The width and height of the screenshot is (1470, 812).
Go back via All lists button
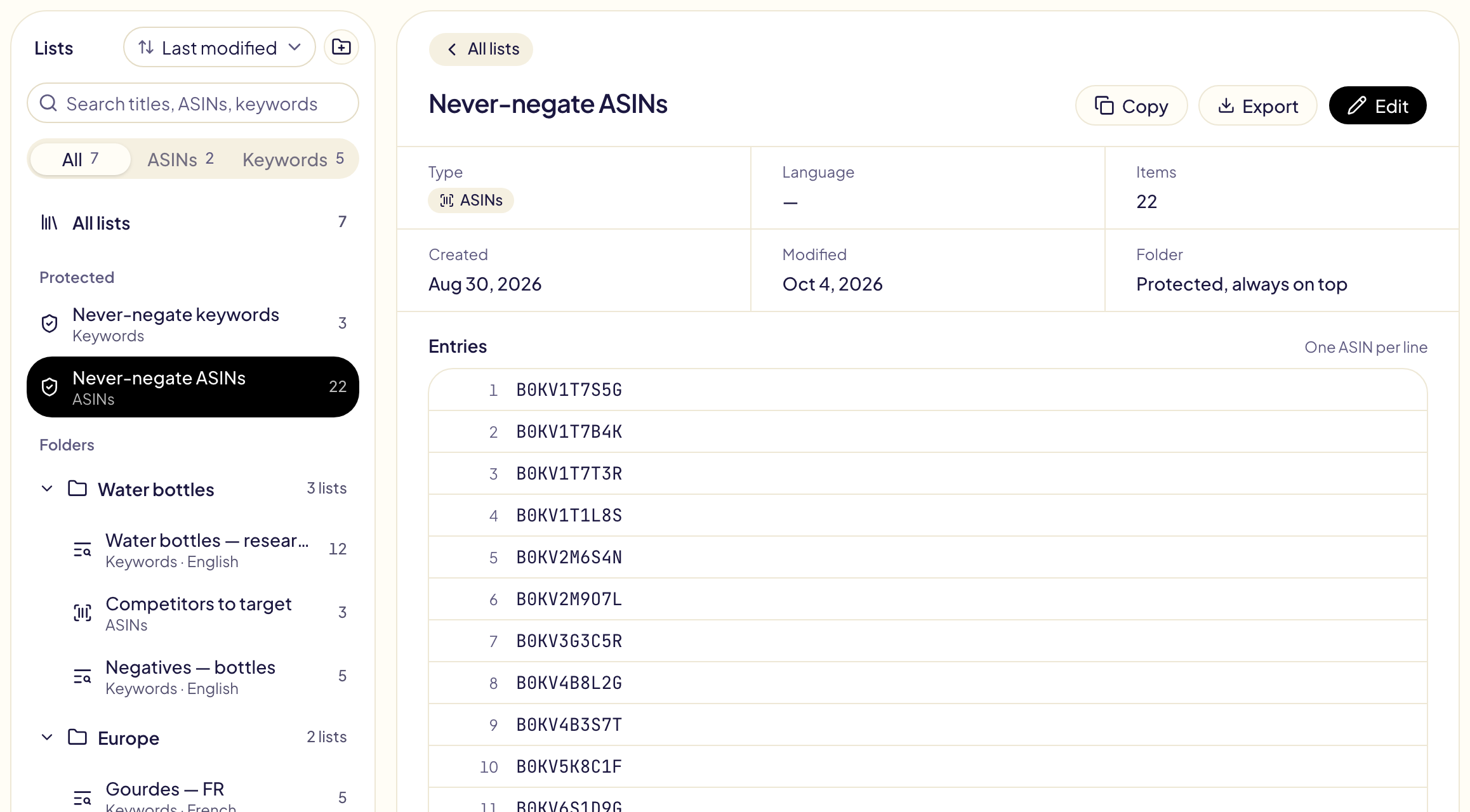point(481,49)
